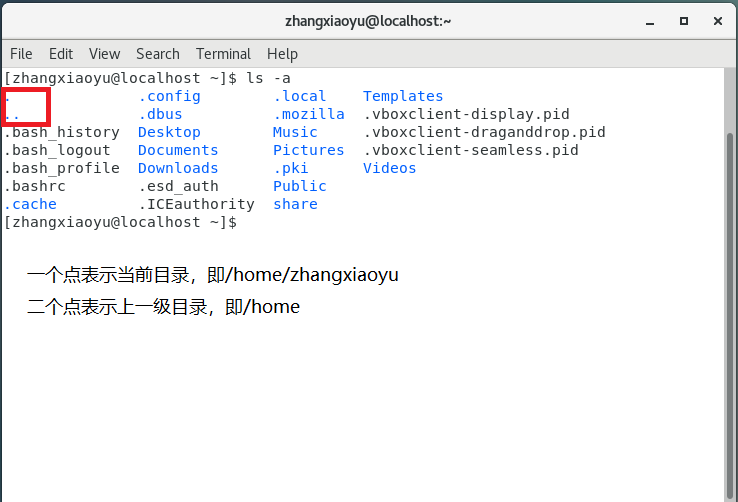Screen dimensions: 738x502
Task: Click the Videos directory entry
Action: point(389,168)
